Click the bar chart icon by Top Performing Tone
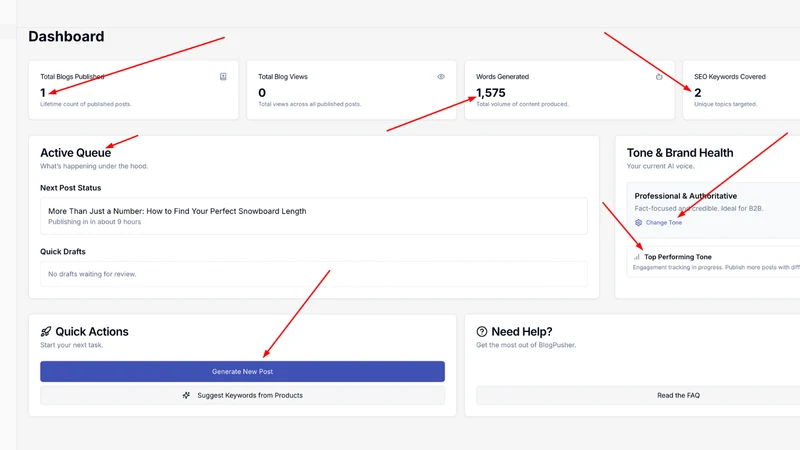 tap(636, 257)
